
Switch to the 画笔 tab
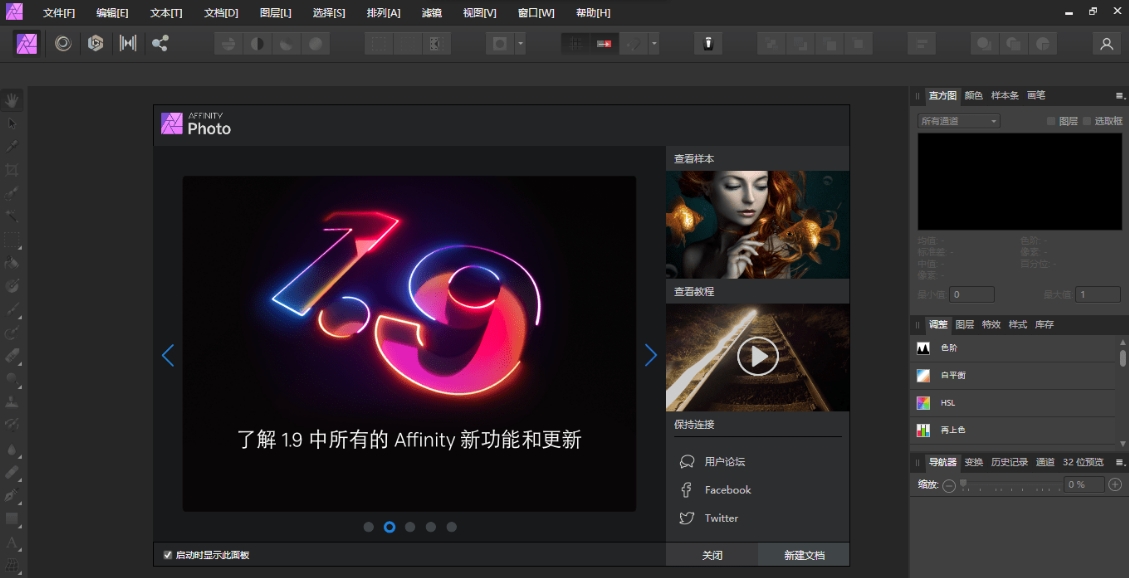[x=1036, y=95]
